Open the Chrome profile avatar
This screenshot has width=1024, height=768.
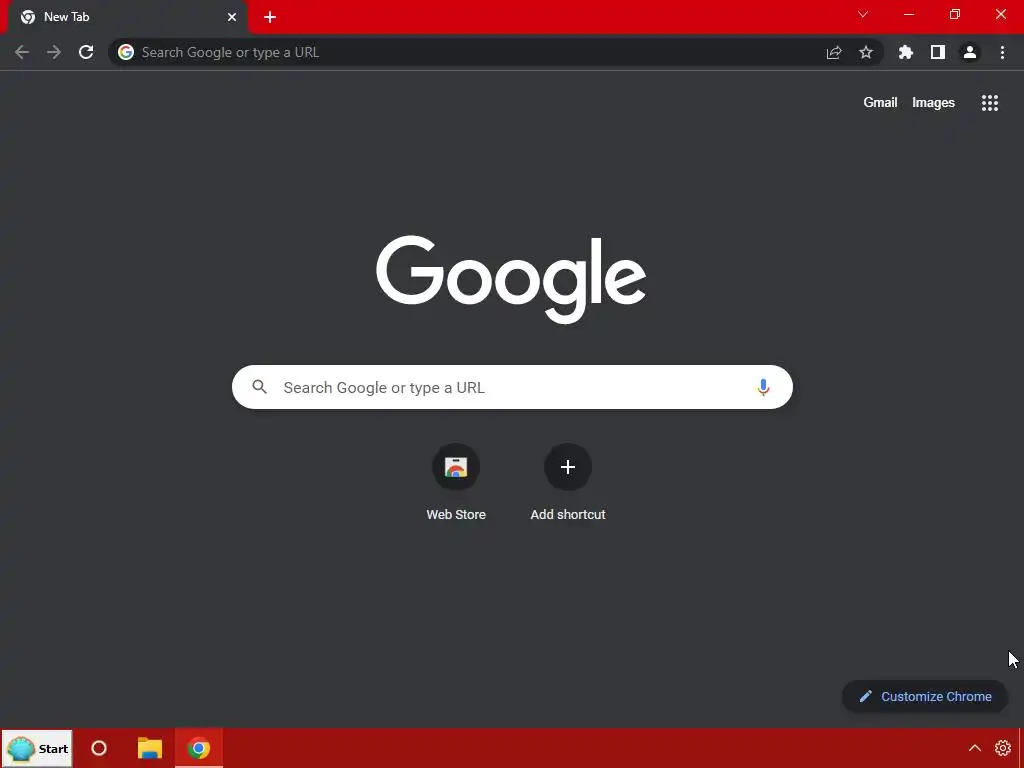(x=970, y=52)
